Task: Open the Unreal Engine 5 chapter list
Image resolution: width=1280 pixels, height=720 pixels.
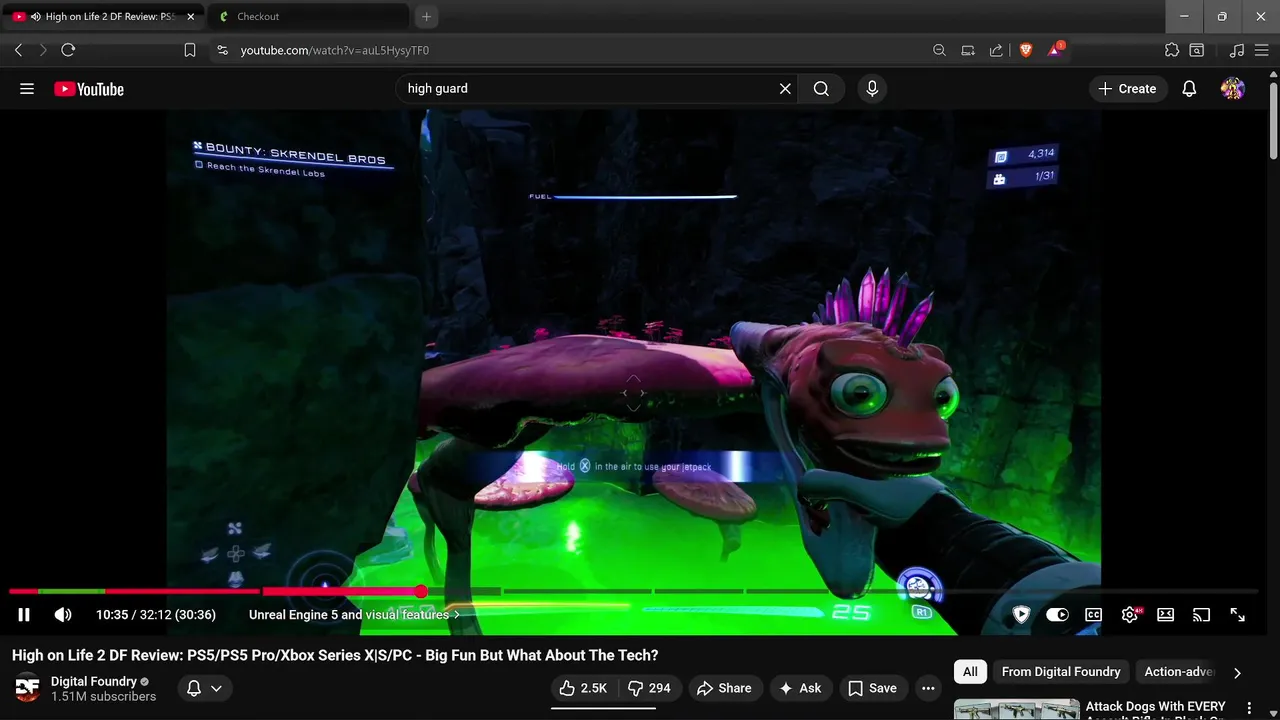Action: (354, 615)
